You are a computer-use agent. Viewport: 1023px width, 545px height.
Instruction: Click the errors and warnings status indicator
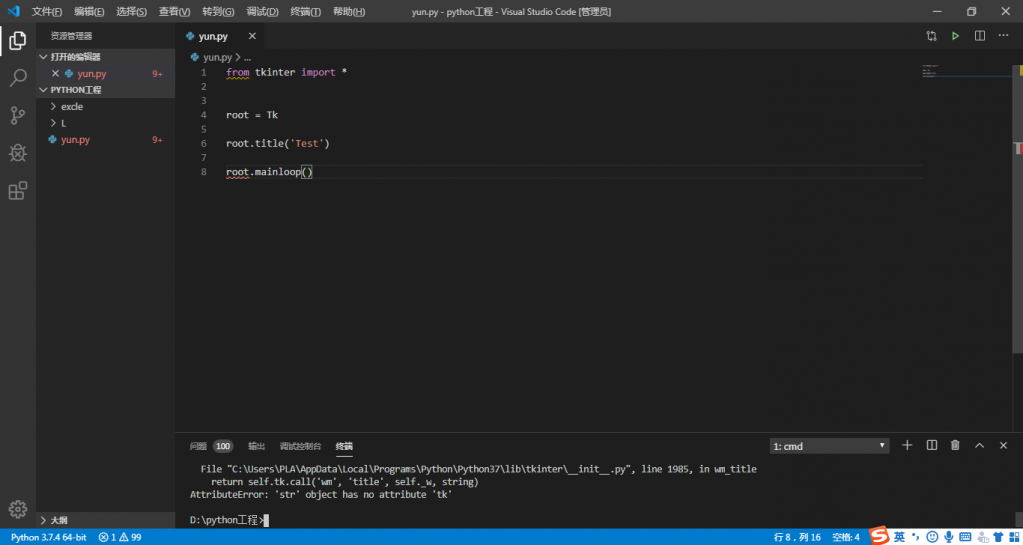(119, 537)
